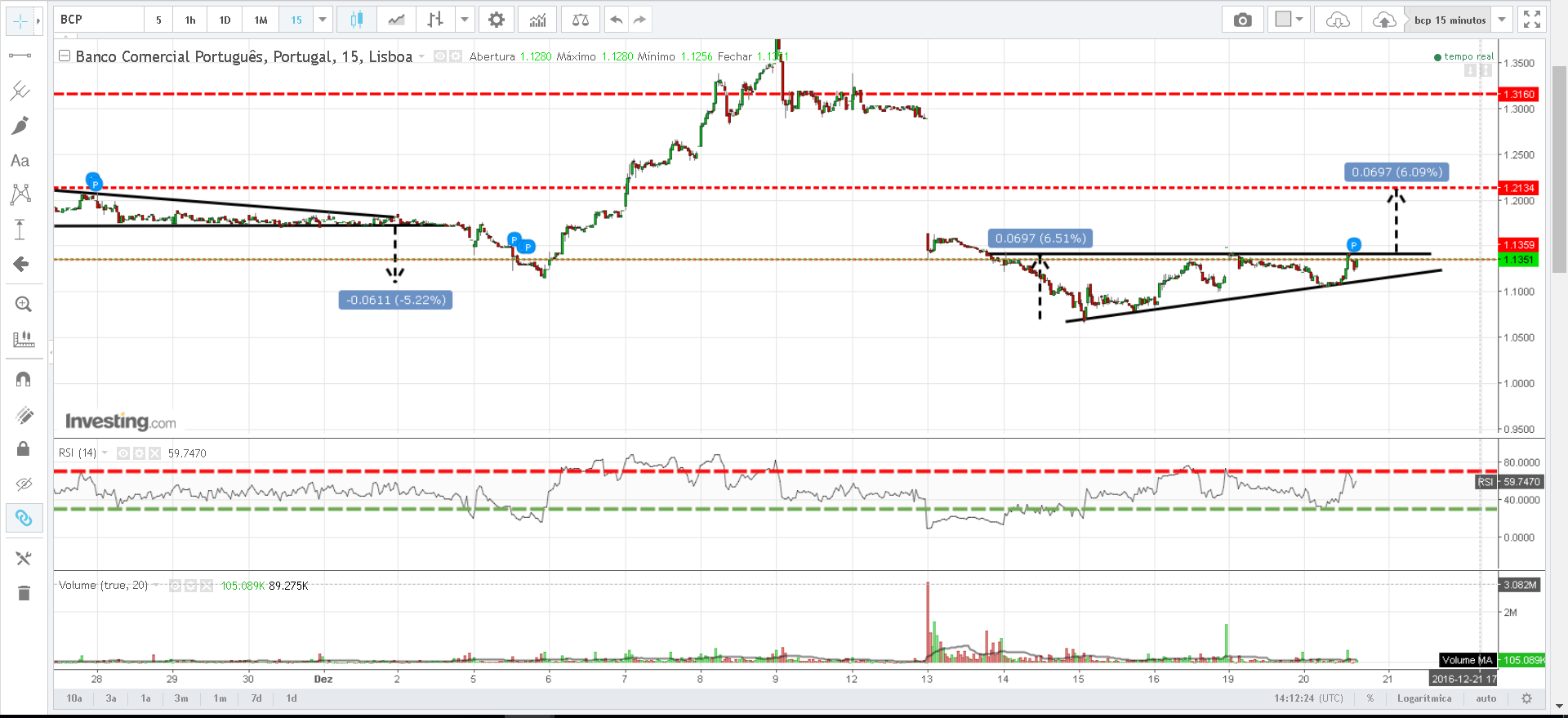Set date range to 1a
This screenshot has width=1568, height=718.
click(146, 698)
